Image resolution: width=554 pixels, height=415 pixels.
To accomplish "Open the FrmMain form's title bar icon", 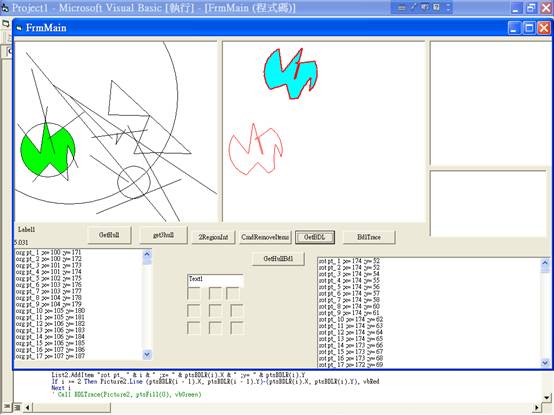I will pos(19,28).
